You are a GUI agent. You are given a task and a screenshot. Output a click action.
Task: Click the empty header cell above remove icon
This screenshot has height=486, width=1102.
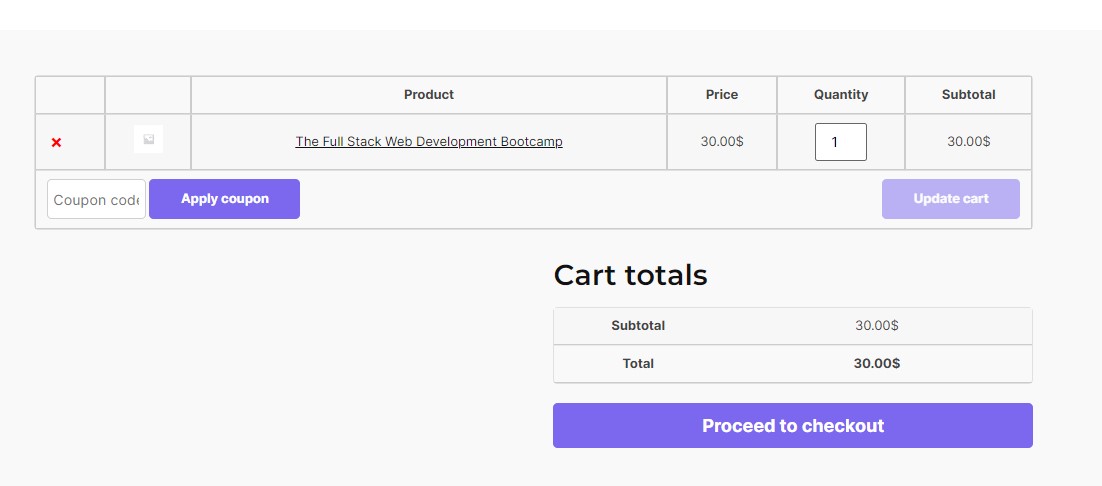tap(70, 95)
